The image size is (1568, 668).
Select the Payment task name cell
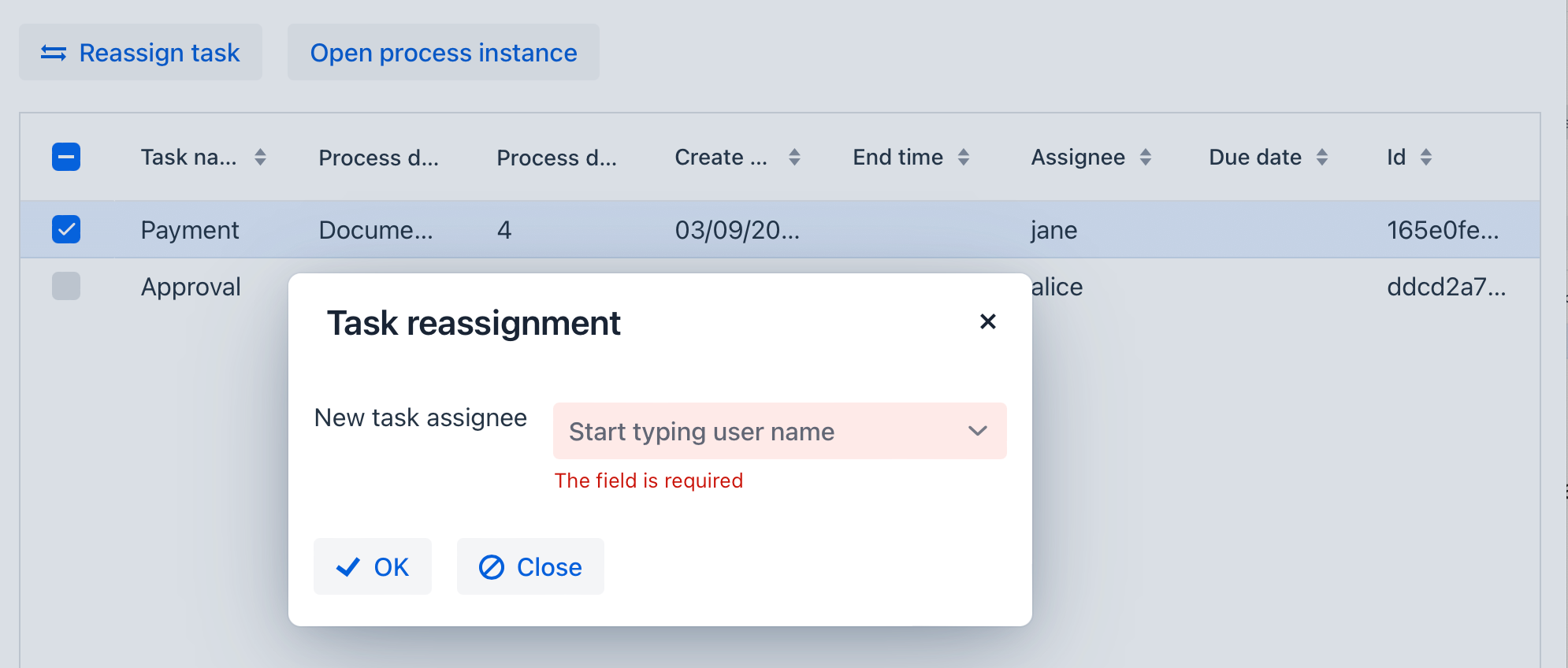coord(190,230)
